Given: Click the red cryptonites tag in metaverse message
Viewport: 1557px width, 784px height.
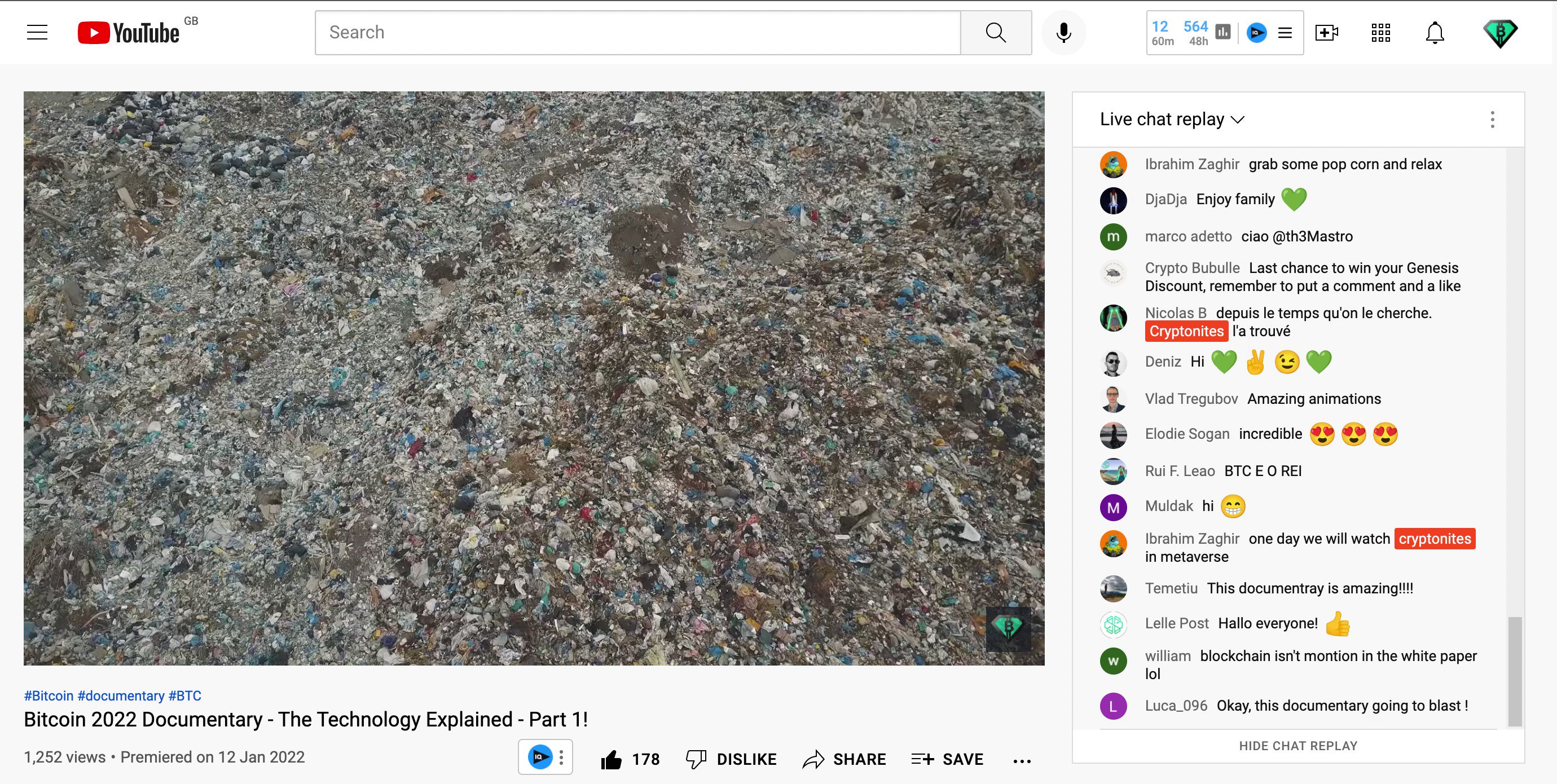Looking at the screenshot, I should click(1434, 539).
